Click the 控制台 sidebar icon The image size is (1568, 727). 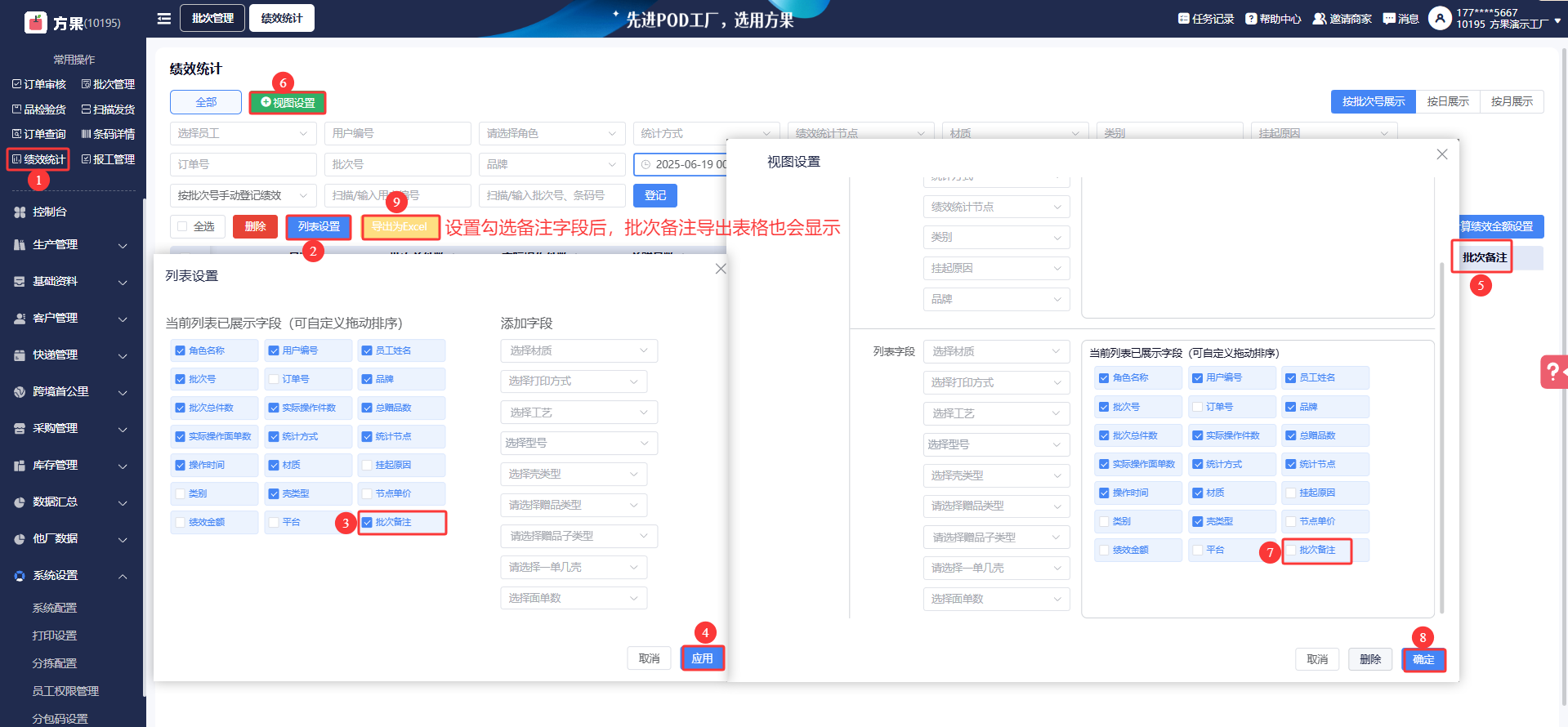[x=20, y=212]
